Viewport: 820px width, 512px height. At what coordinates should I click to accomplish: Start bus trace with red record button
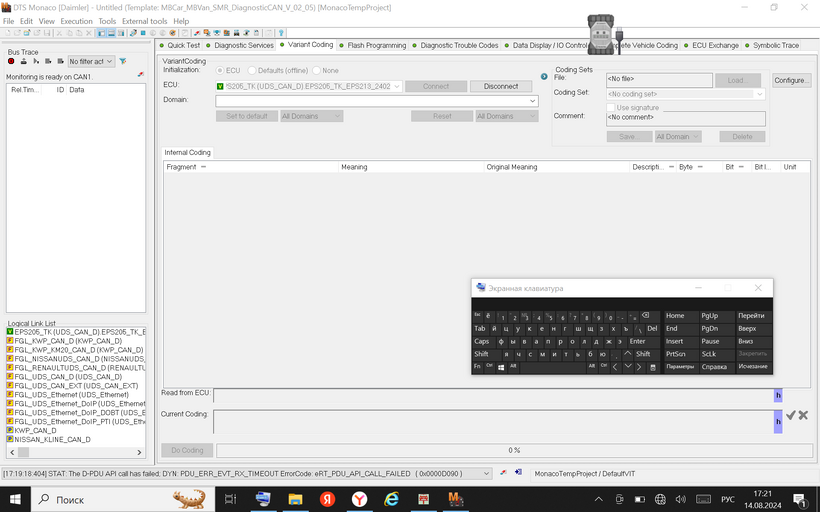coord(11,61)
